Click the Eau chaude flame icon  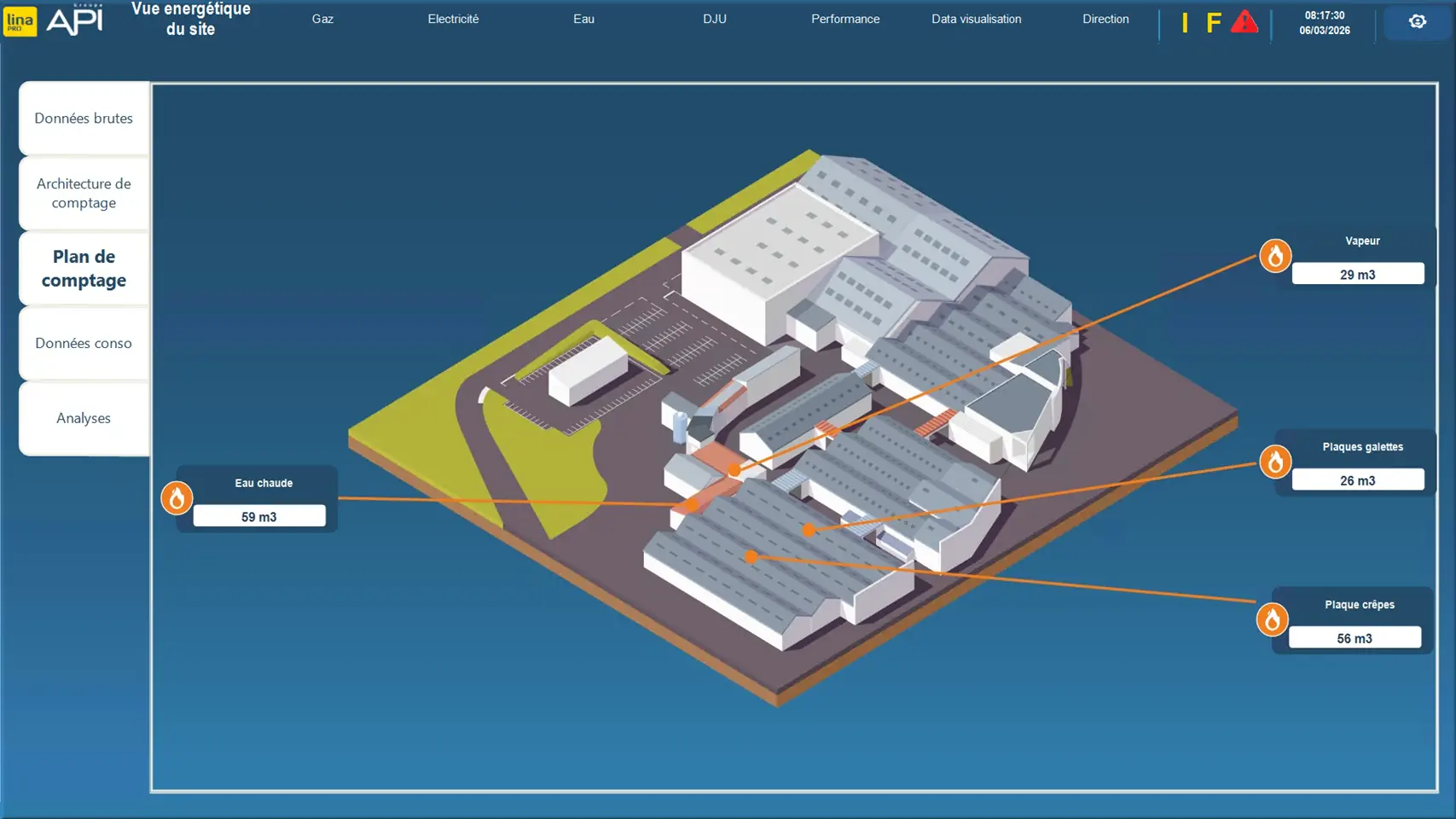pos(177,498)
